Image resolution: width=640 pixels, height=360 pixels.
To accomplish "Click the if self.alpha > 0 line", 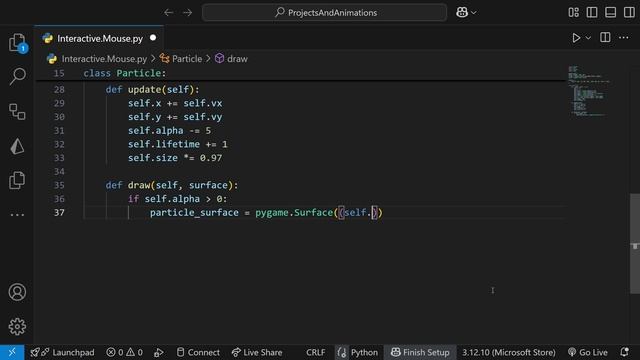I will [x=177, y=199].
